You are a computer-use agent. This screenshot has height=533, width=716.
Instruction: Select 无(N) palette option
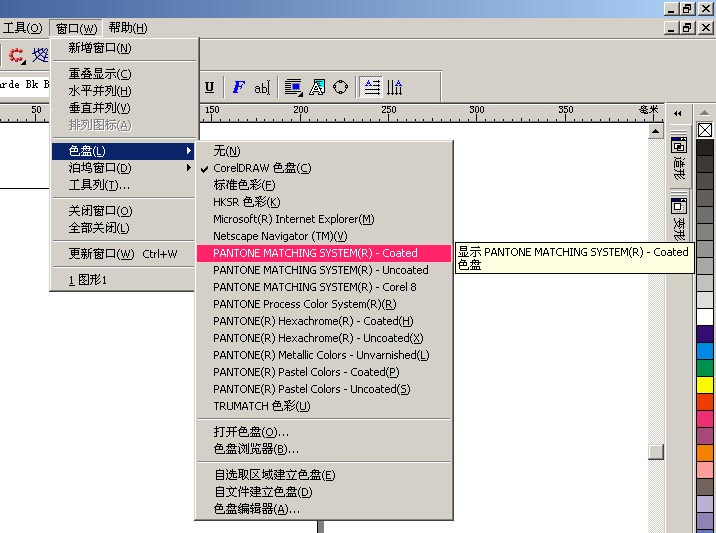[x=324, y=151]
